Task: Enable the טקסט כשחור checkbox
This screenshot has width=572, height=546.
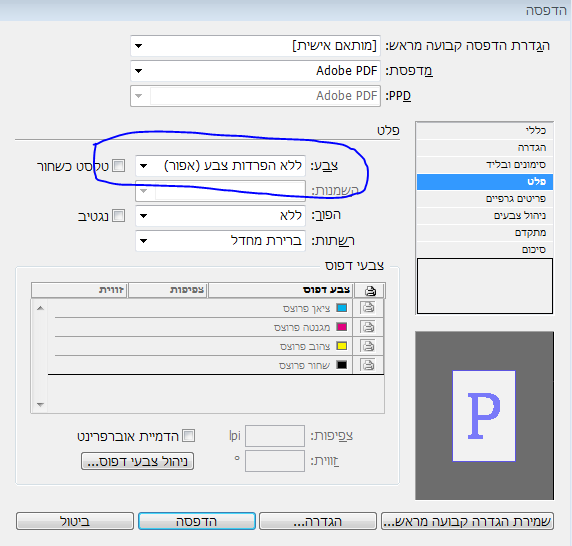Action: [118, 166]
